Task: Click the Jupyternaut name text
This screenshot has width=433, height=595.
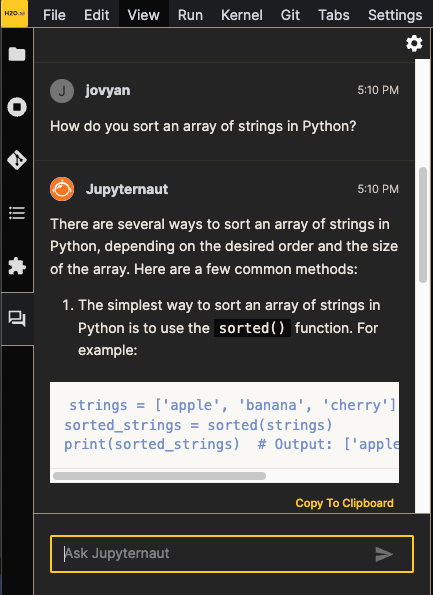Action: point(127,189)
